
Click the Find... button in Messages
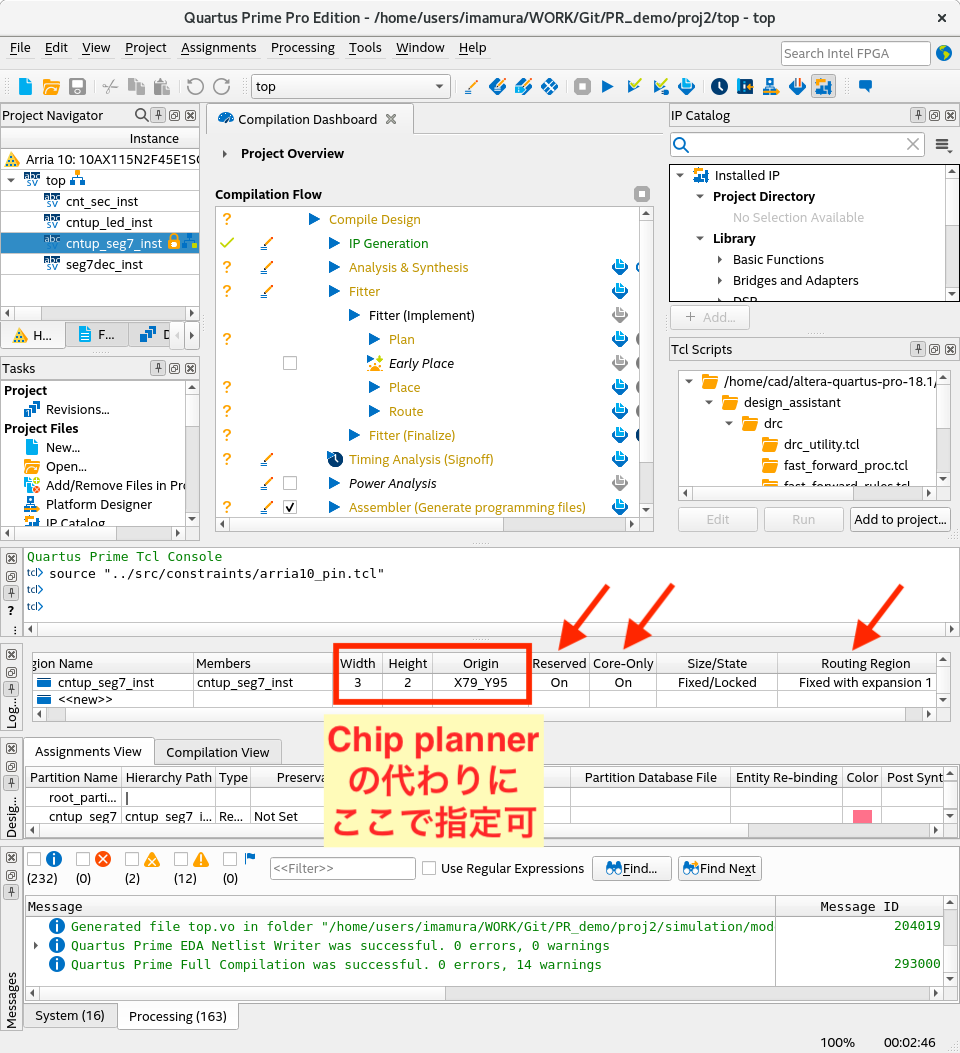tap(631, 868)
